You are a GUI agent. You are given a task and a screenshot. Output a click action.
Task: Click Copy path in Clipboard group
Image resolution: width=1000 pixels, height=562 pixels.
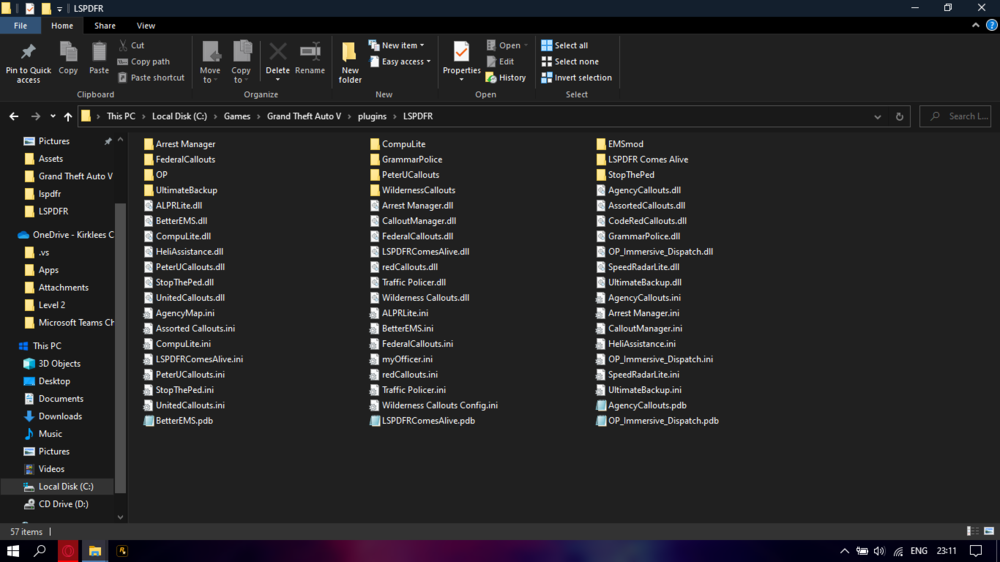tap(143, 61)
